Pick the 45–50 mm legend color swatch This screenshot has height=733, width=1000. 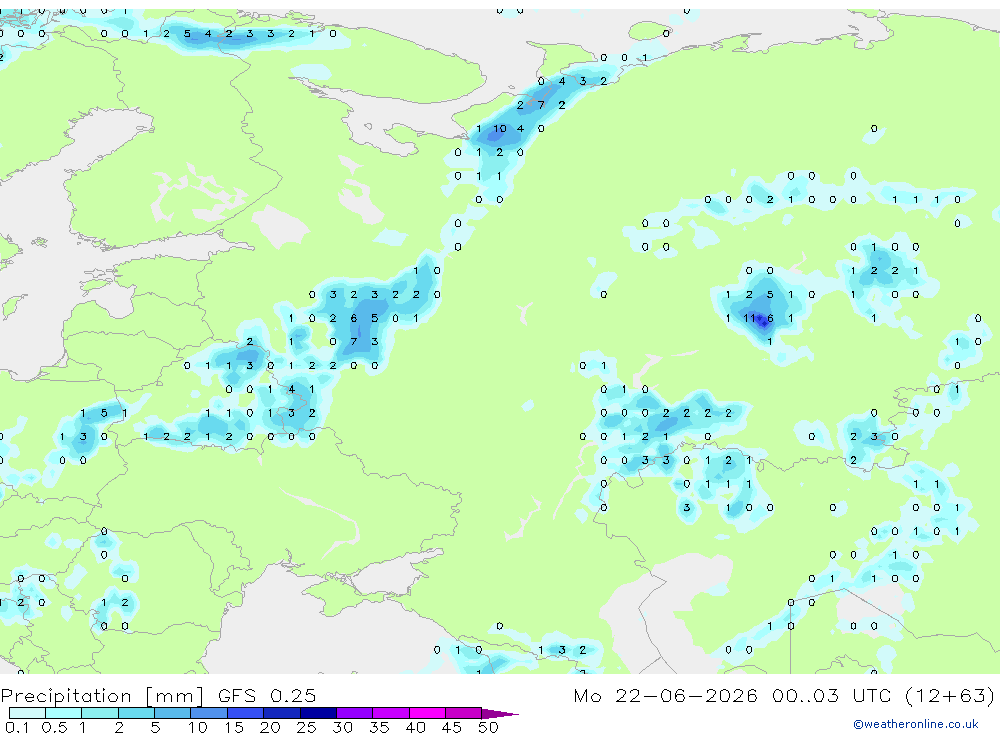pyautogui.click(x=464, y=713)
